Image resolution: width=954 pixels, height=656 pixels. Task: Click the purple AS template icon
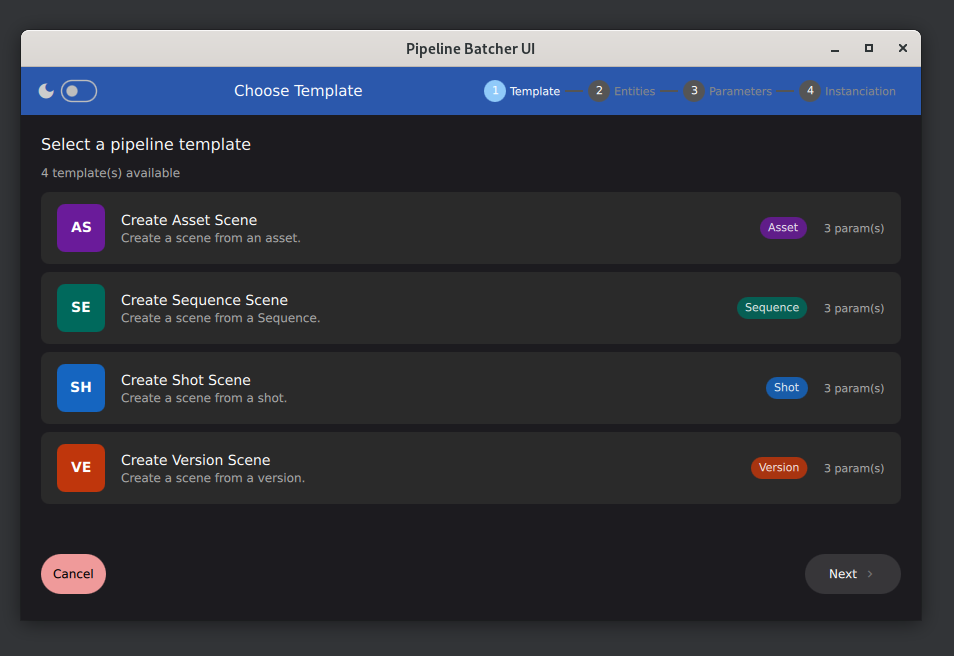(x=81, y=228)
